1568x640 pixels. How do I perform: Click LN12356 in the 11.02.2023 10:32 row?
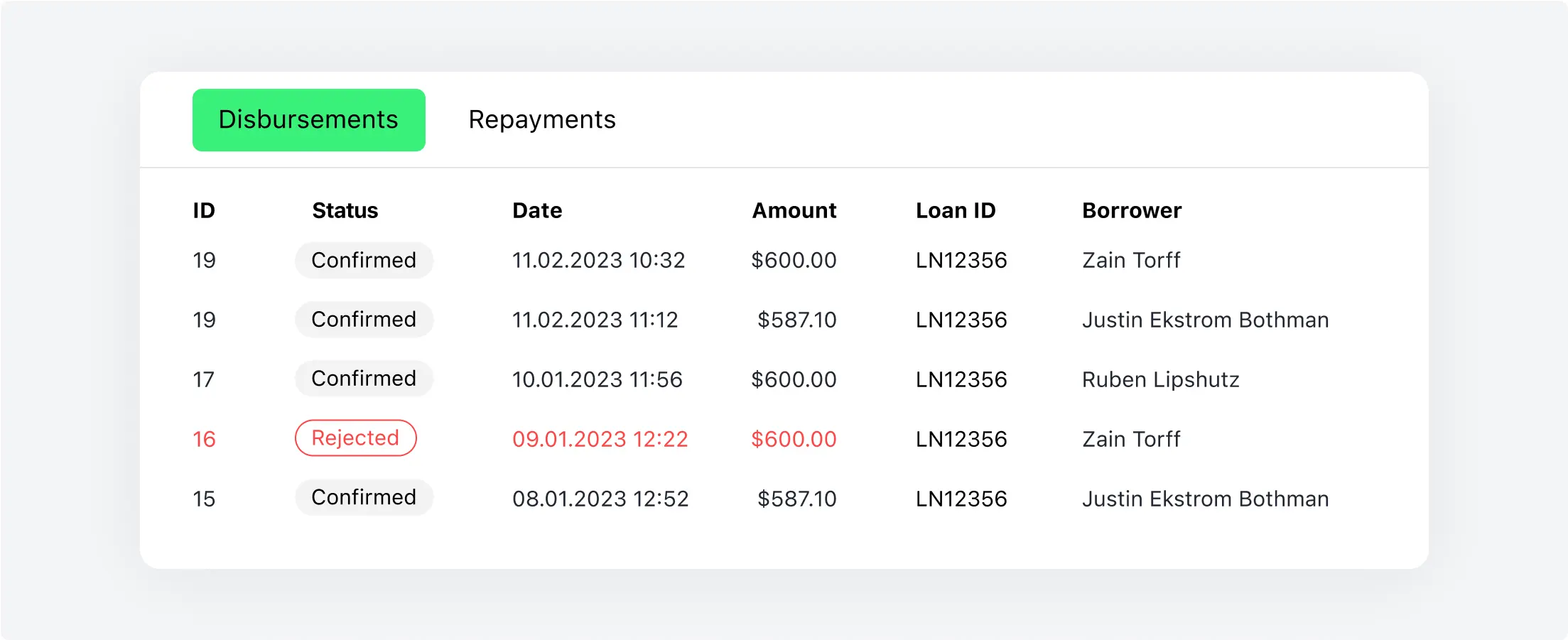click(961, 261)
